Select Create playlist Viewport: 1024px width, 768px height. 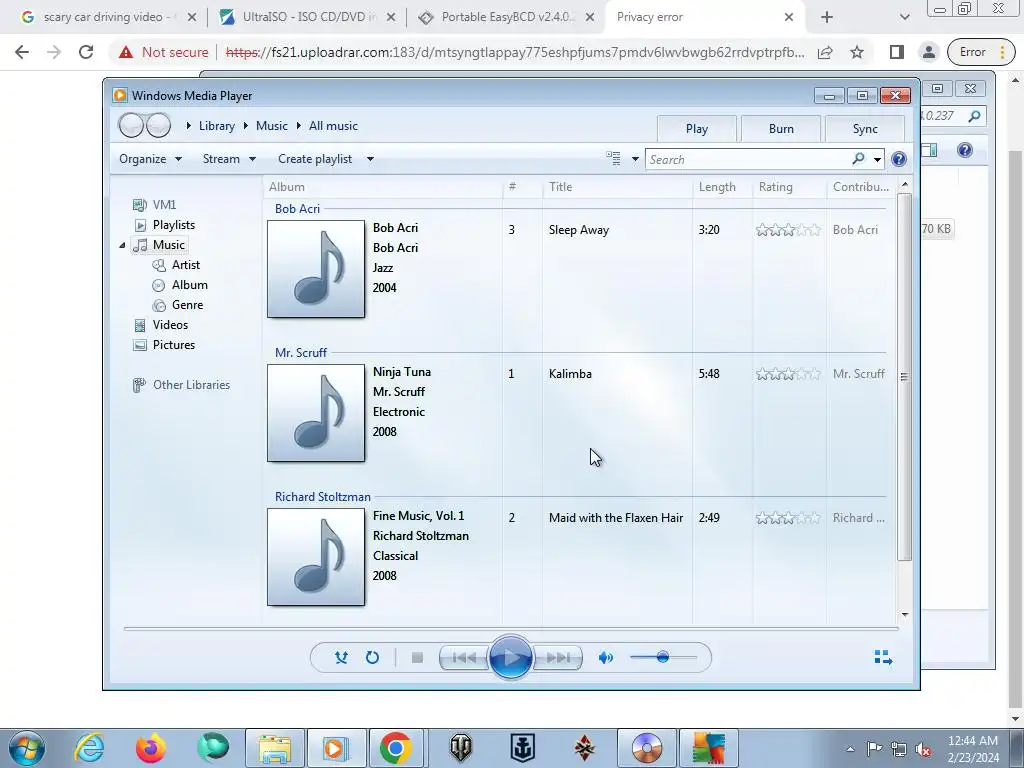tap(315, 159)
